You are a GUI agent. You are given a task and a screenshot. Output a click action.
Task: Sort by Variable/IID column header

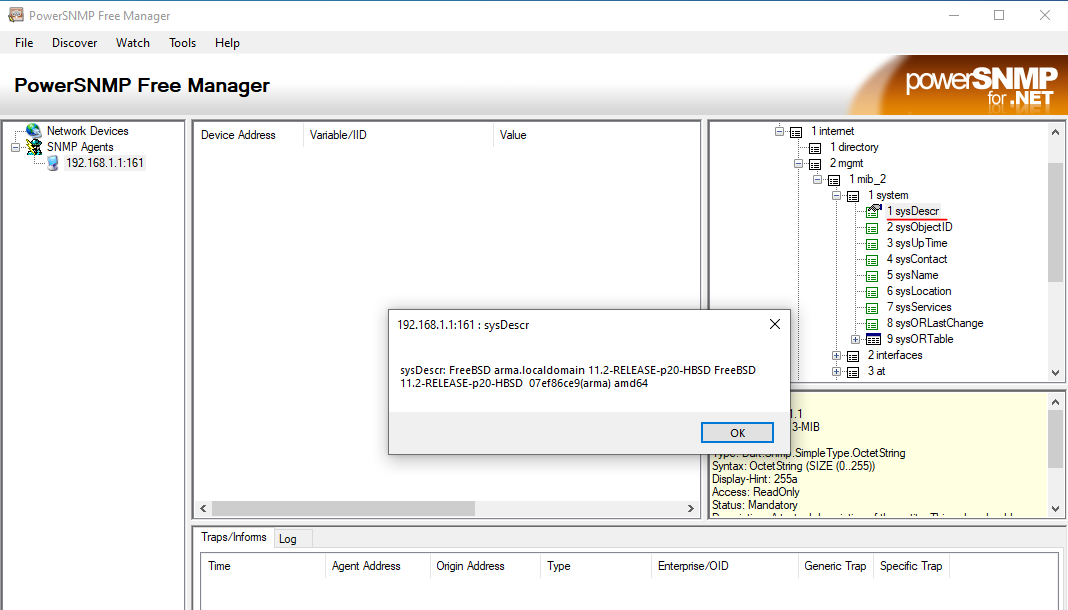pos(398,135)
